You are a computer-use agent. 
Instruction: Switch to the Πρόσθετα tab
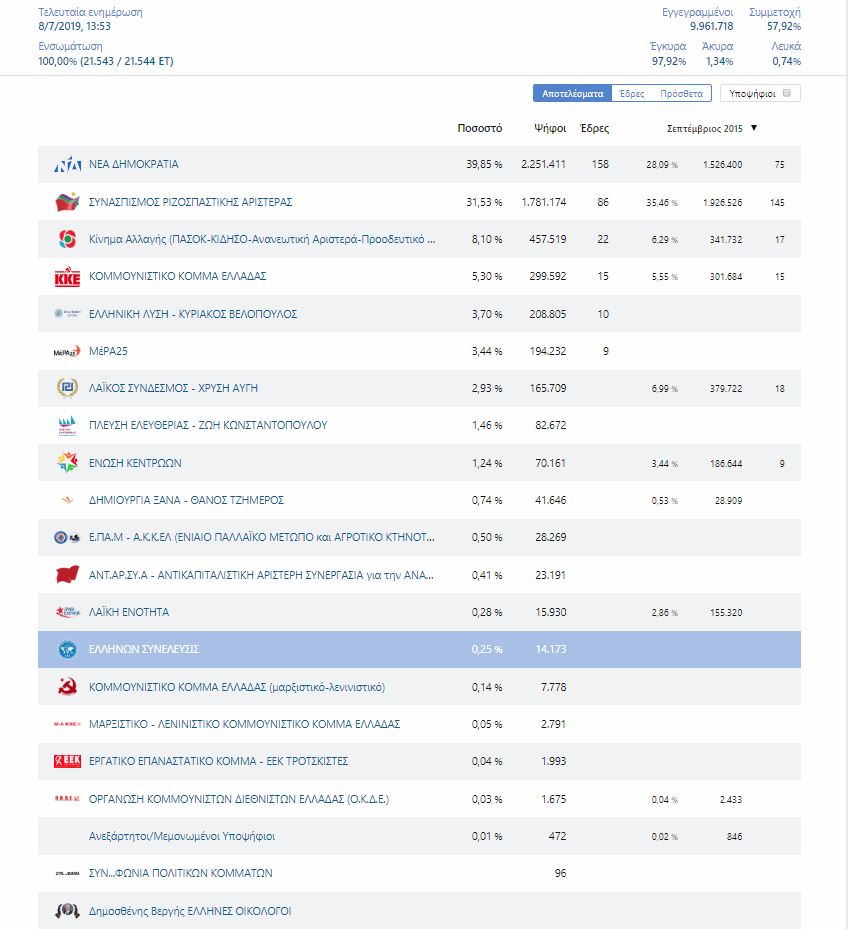pyautogui.click(x=681, y=94)
